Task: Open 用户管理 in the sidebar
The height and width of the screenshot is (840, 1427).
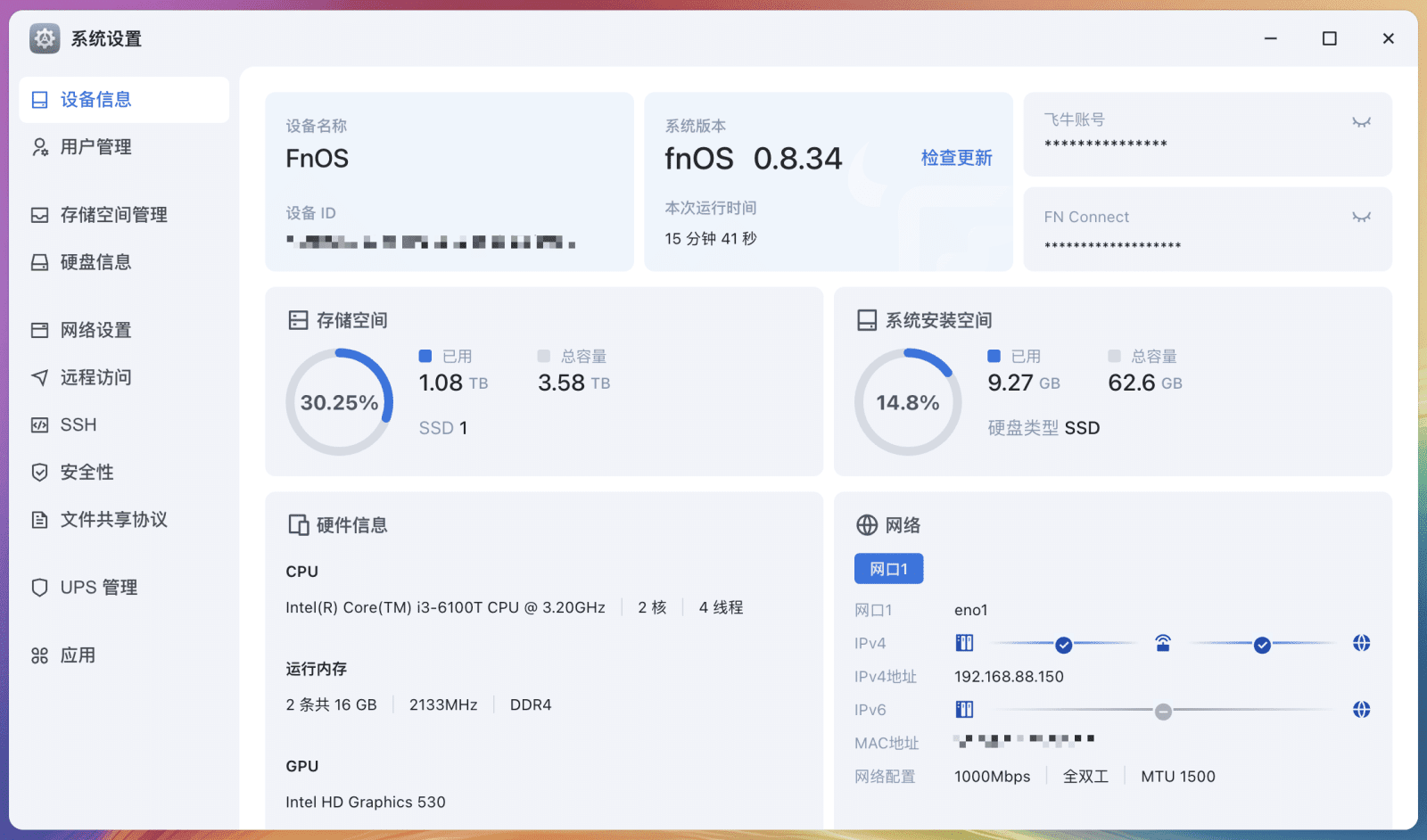Action: [95, 147]
